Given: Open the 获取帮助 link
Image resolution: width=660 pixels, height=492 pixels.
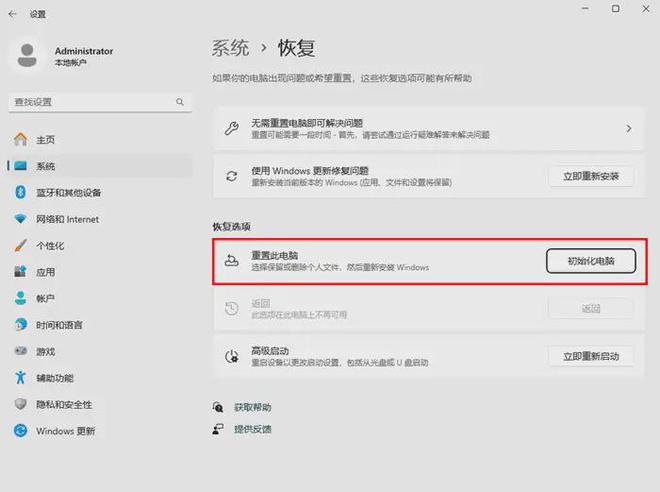Looking at the screenshot, I should click(x=253, y=407).
